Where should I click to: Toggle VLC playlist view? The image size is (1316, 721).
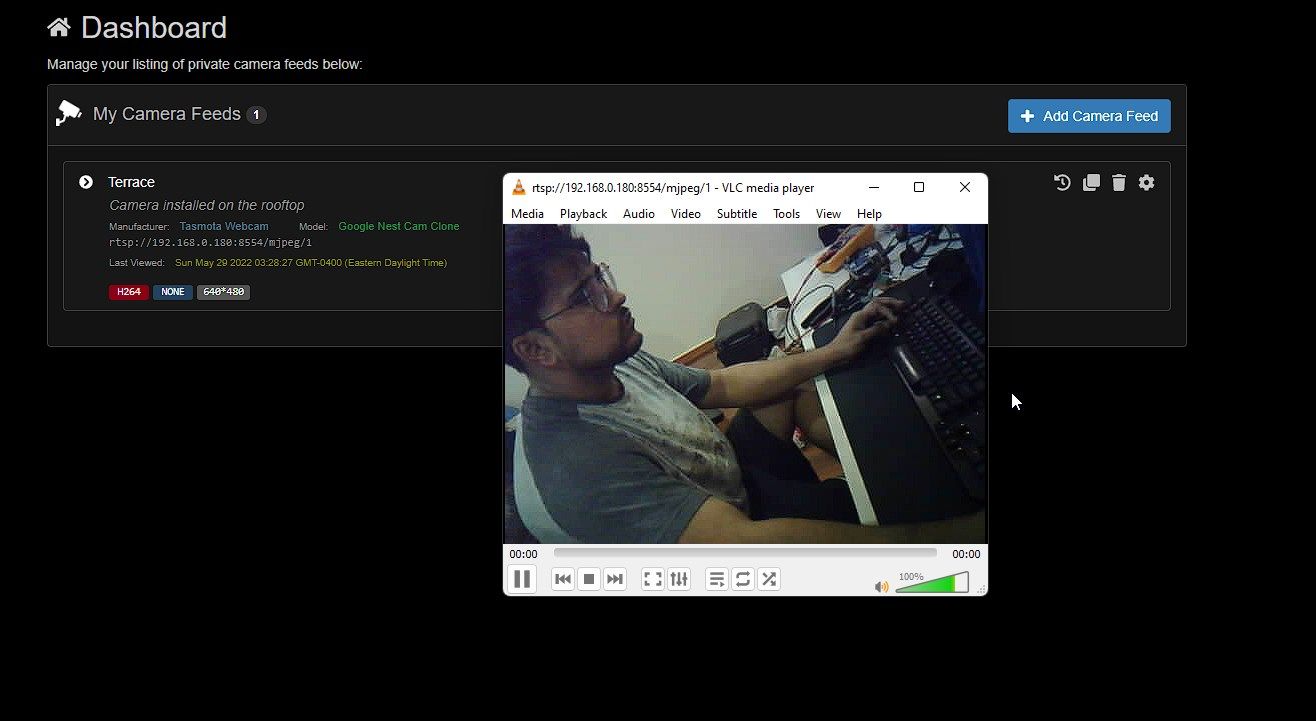pos(716,579)
